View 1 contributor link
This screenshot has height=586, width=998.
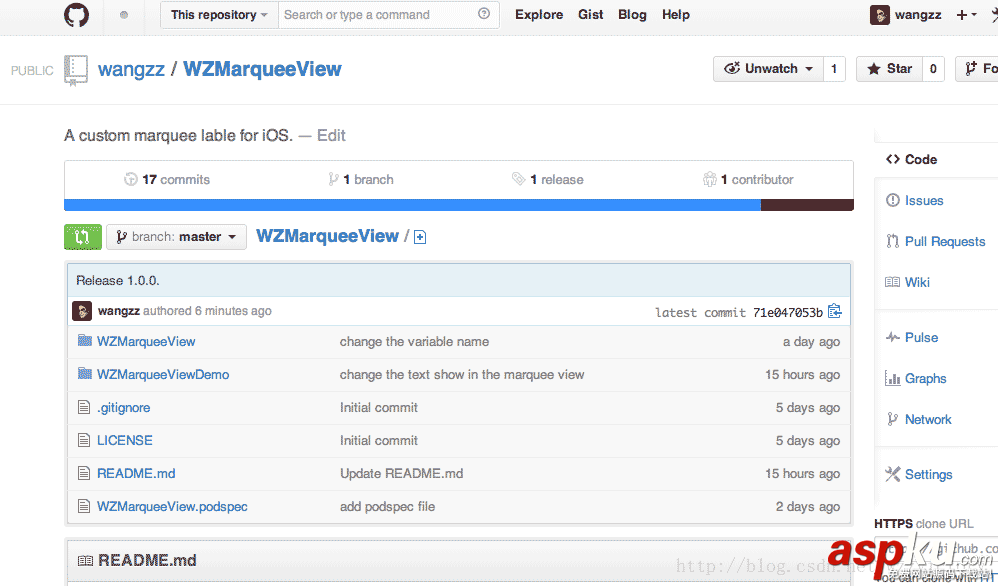[x=748, y=179]
